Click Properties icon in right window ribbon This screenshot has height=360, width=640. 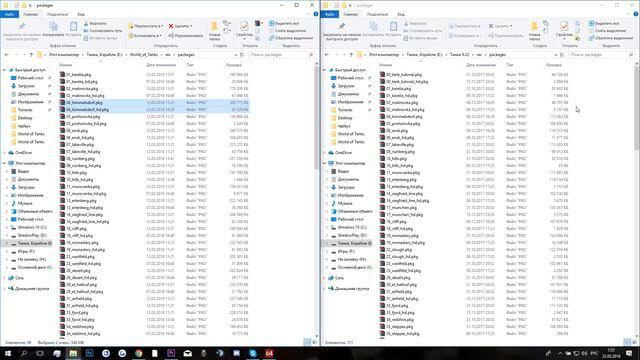[x=564, y=27]
